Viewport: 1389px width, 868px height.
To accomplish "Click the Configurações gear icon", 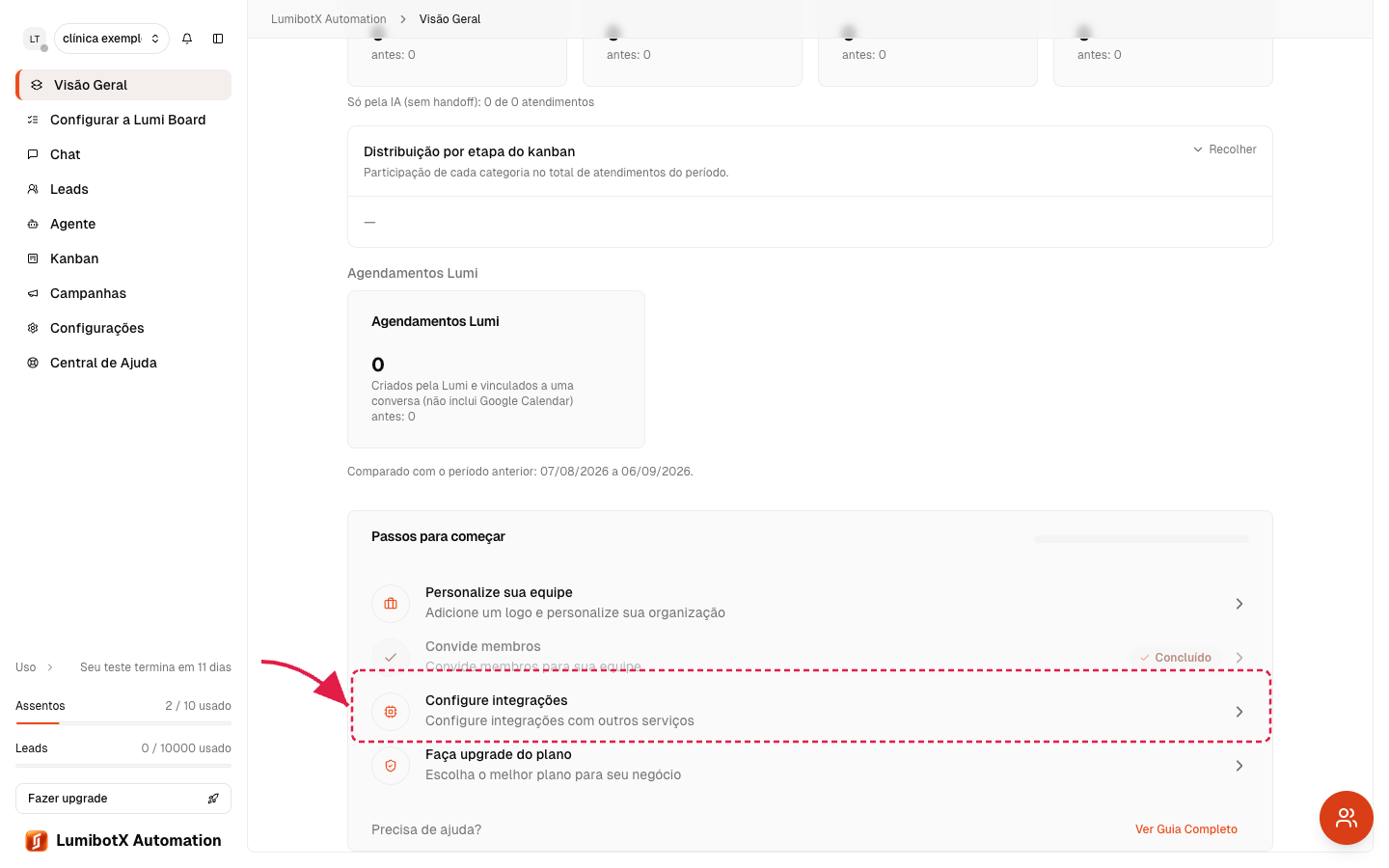I will tap(33, 328).
